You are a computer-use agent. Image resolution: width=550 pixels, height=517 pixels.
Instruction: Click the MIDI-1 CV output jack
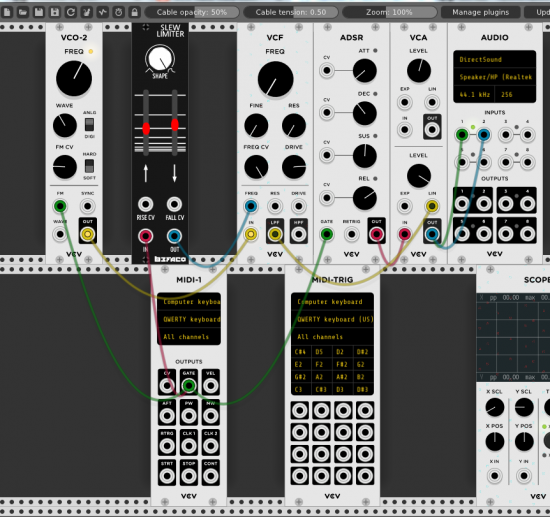click(x=167, y=385)
